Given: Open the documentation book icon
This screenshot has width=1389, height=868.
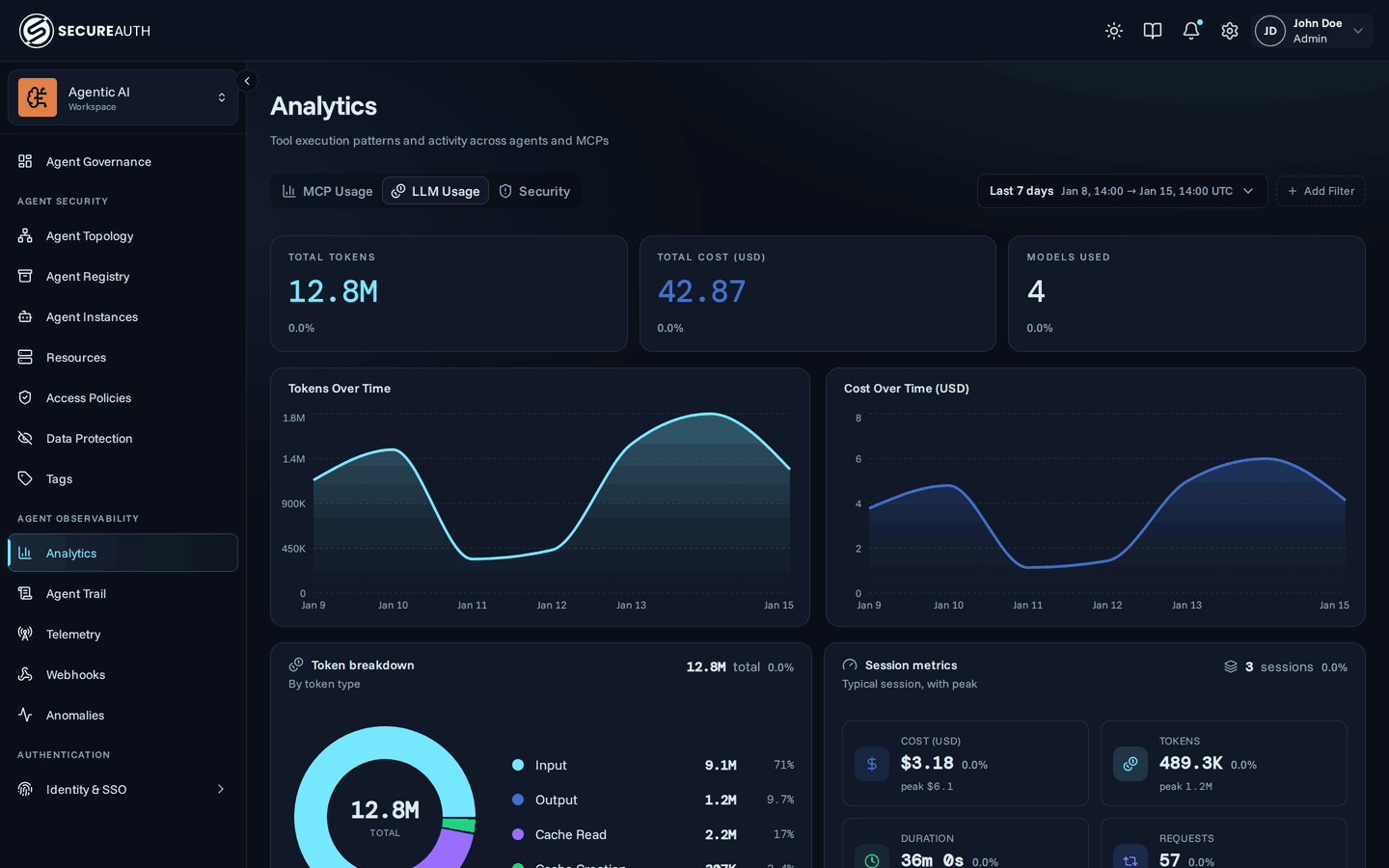Looking at the screenshot, I should [1153, 31].
